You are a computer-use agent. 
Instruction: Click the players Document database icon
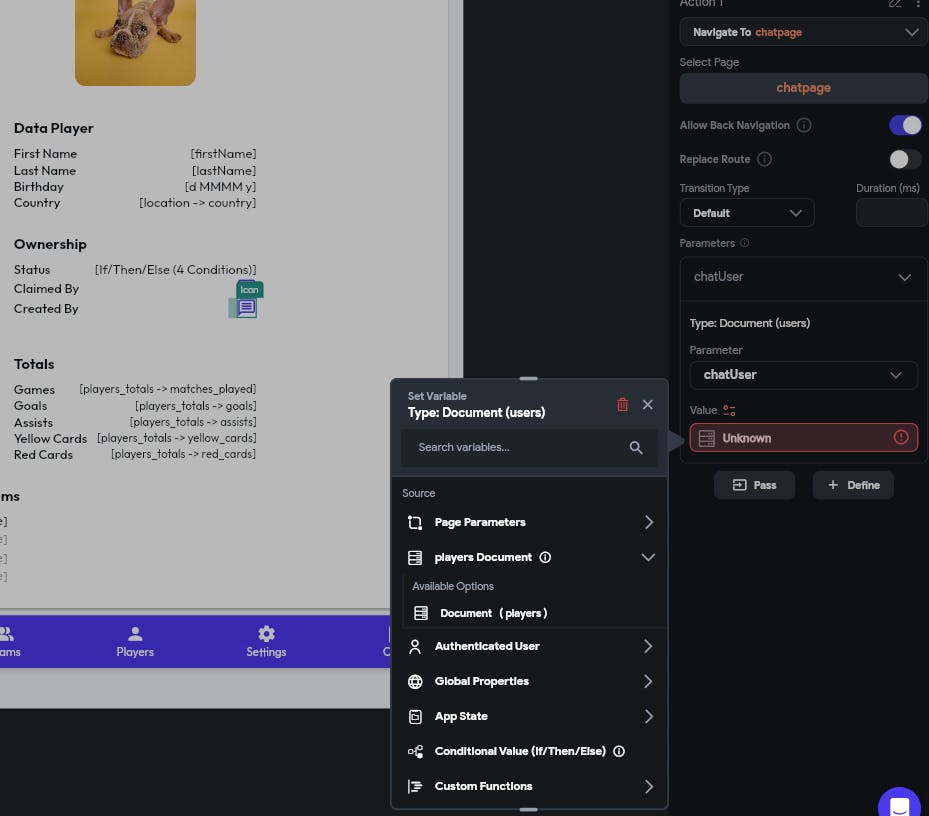(415, 558)
